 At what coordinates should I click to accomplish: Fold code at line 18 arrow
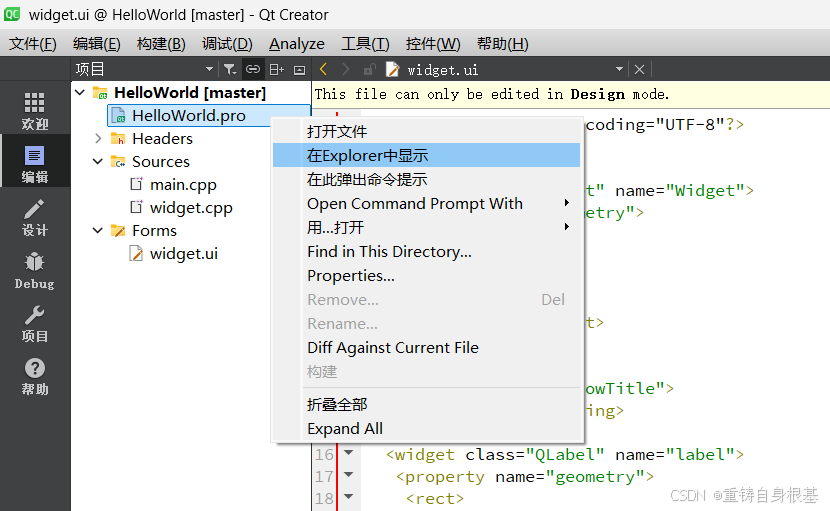coord(348,497)
